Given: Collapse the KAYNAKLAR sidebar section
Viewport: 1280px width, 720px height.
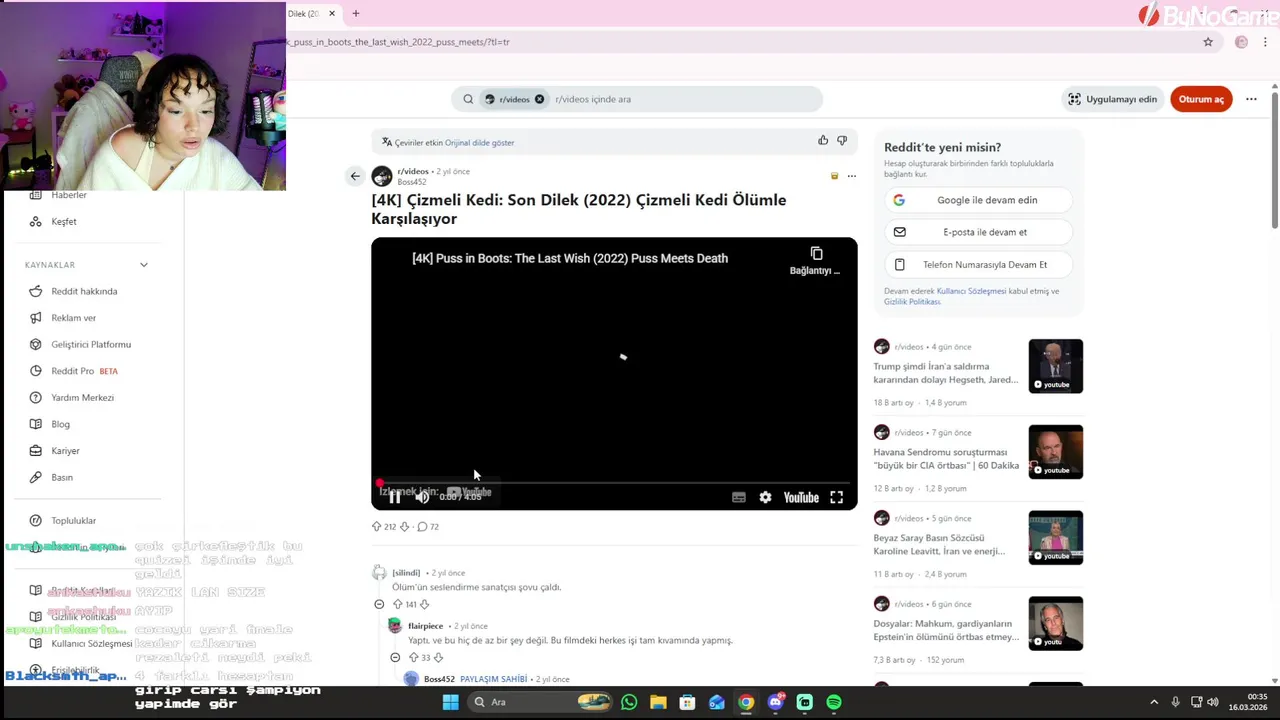Looking at the screenshot, I should click(x=144, y=265).
